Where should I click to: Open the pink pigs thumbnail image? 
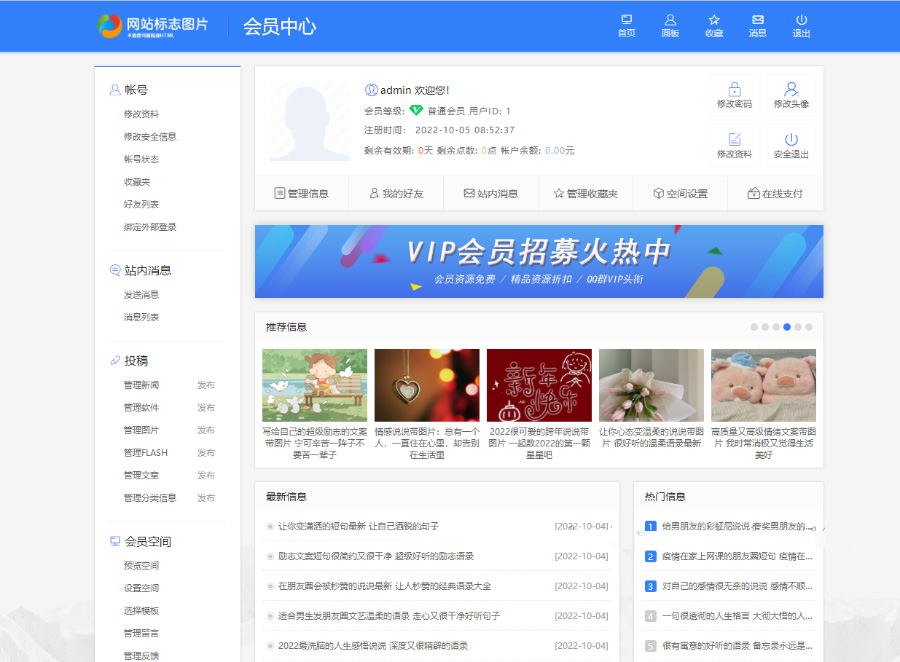pyautogui.click(x=763, y=385)
